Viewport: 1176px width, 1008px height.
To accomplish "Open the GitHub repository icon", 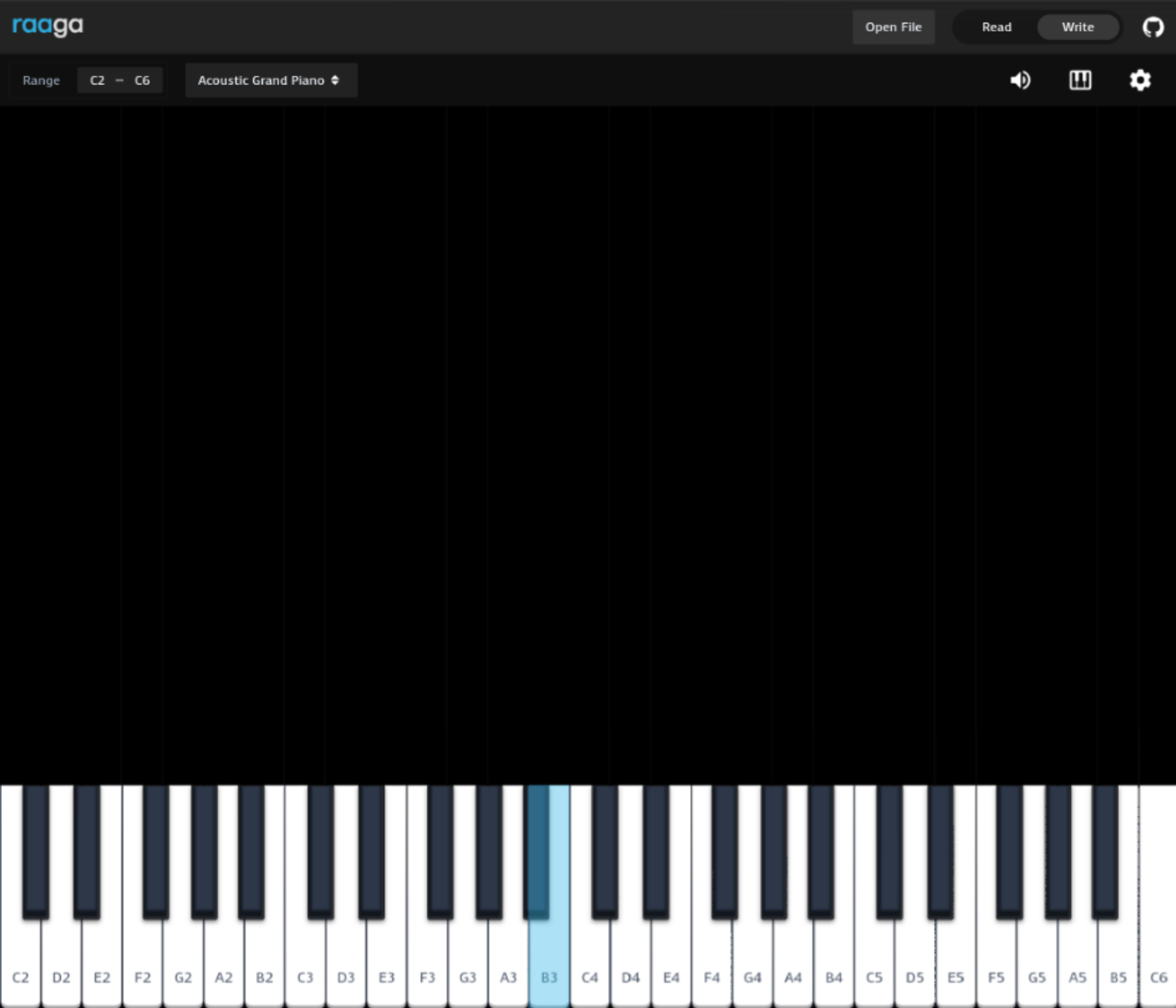I will coord(1154,26).
